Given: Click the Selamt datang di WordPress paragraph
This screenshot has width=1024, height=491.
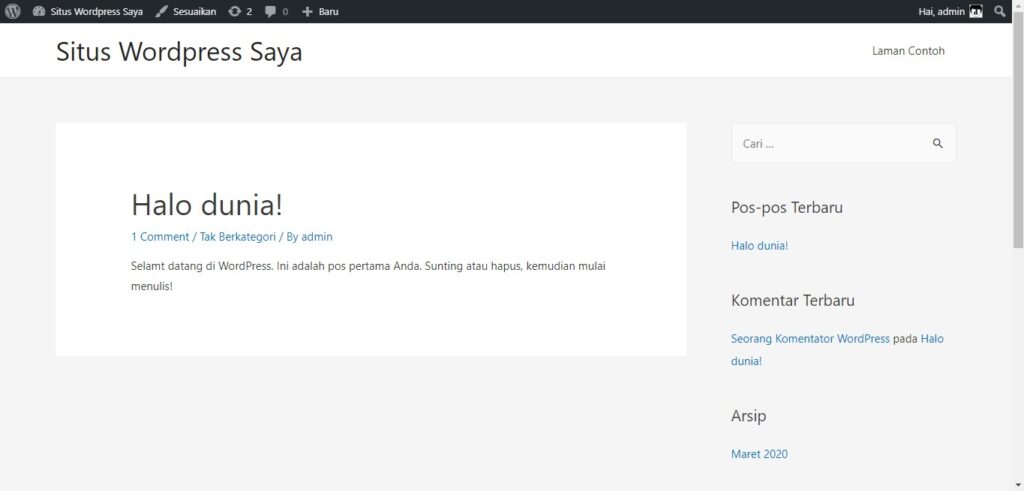Looking at the screenshot, I should click(369, 276).
